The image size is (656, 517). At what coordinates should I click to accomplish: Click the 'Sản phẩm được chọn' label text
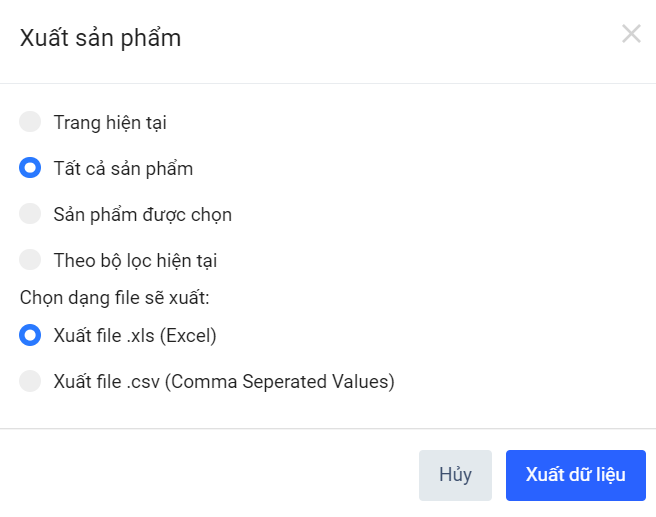point(143,215)
